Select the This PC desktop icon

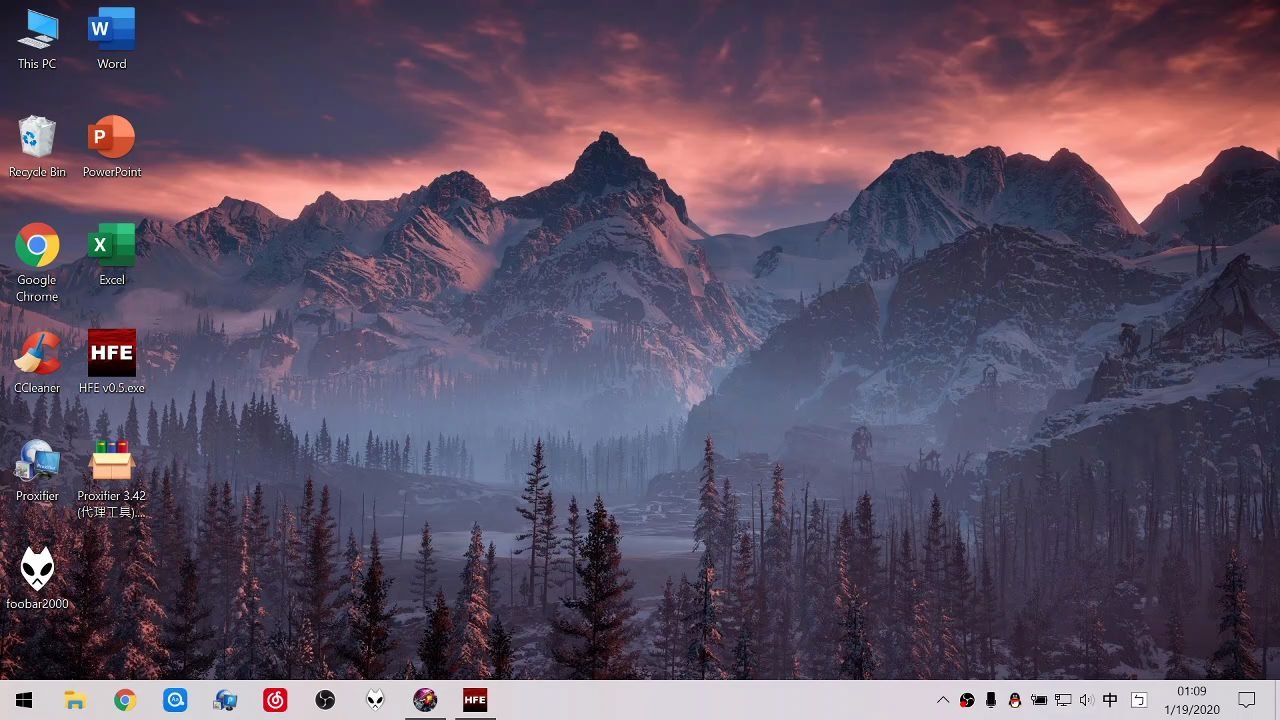(x=37, y=41)
